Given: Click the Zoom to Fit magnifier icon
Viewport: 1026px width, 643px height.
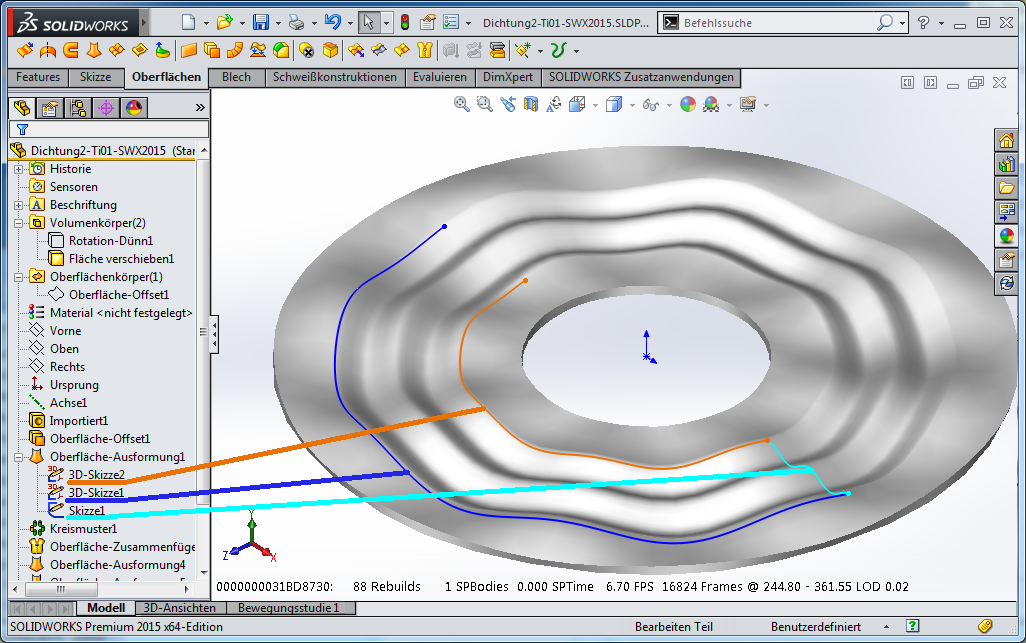Looking at the screenshot, I should pyautogui.click(x=462, y=104).
